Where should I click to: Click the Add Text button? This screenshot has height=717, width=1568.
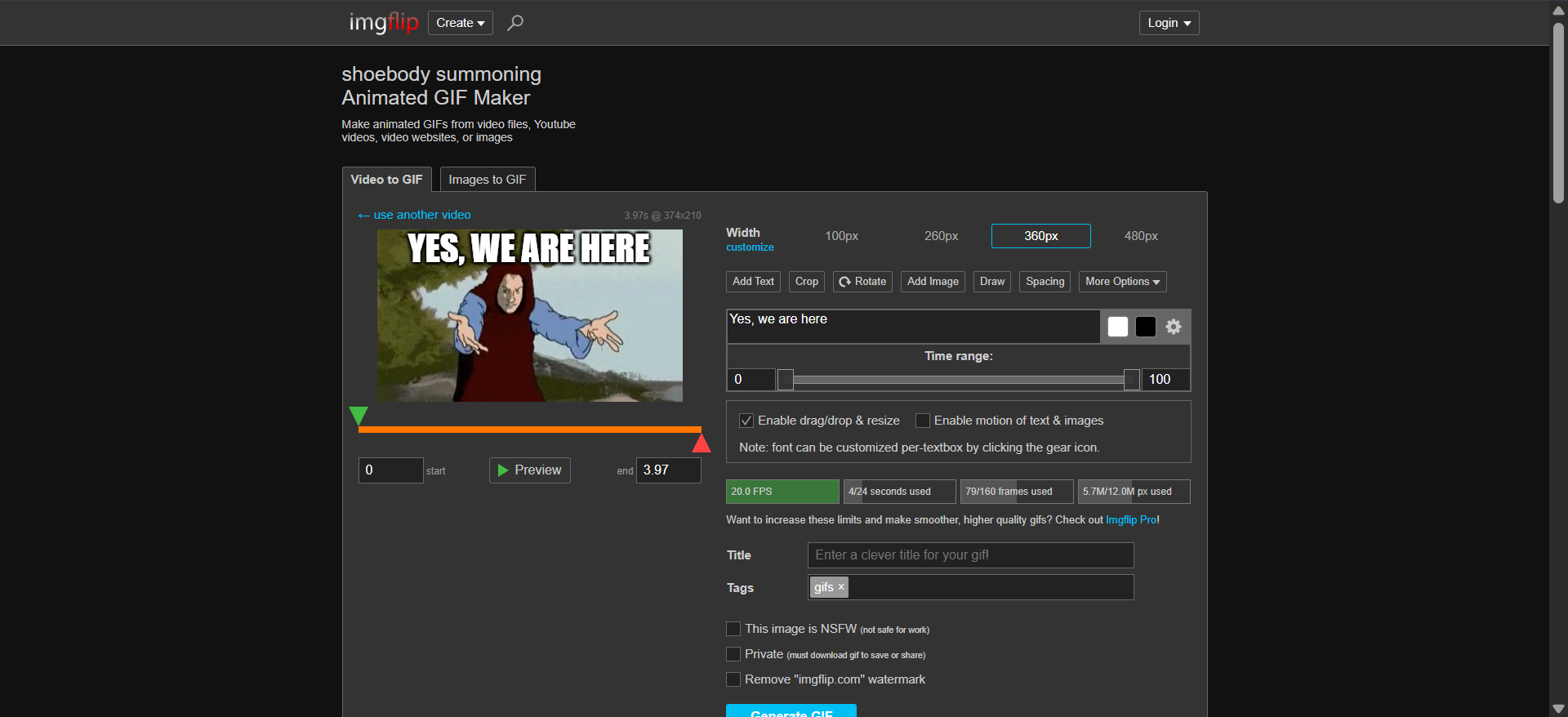tap(753, 282)
